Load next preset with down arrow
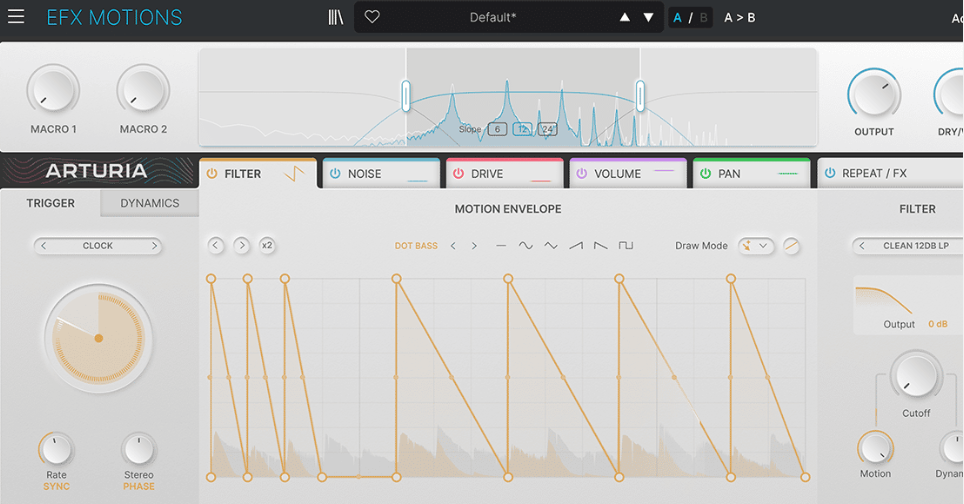This screenshot has height=504, width=964. pyautogui.click(x=649, y=17)
